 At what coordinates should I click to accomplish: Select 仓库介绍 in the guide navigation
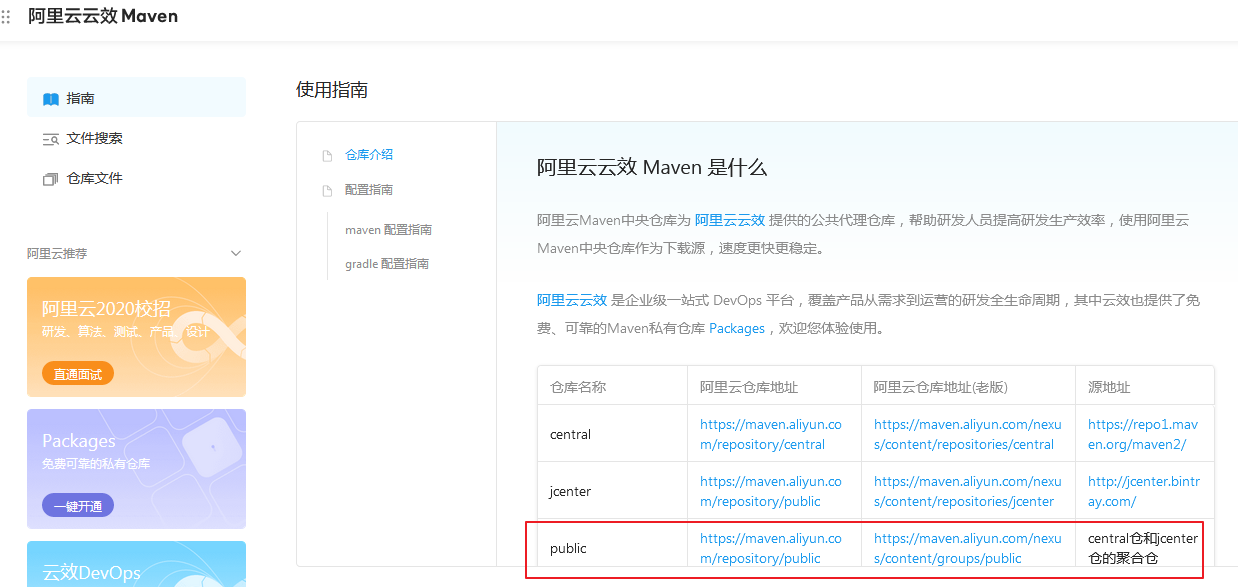pos(369,155)
